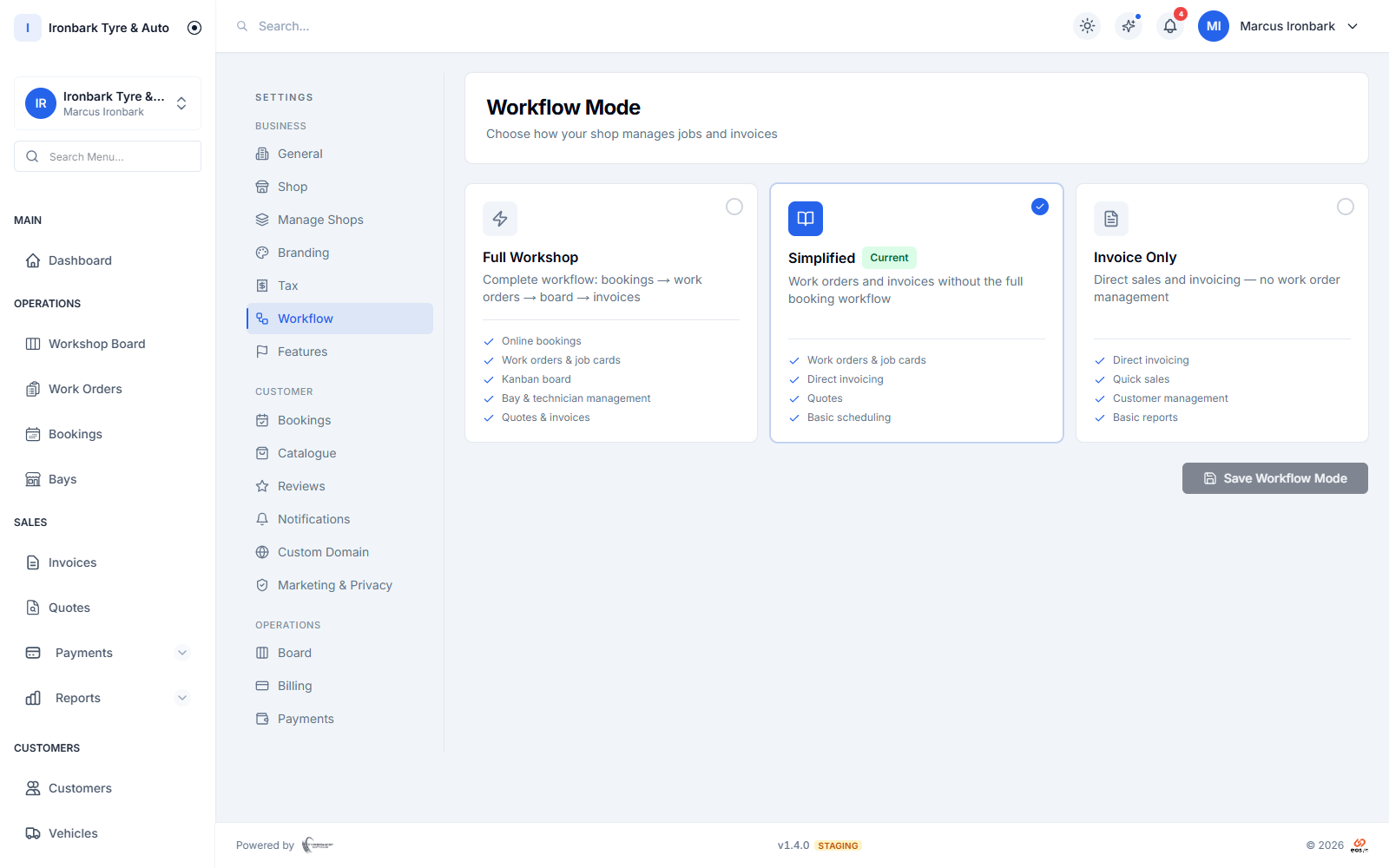This screenshot has height=868, width=1389.
Task: Click the Invoice Only card title
Action: coord(1135,257)
